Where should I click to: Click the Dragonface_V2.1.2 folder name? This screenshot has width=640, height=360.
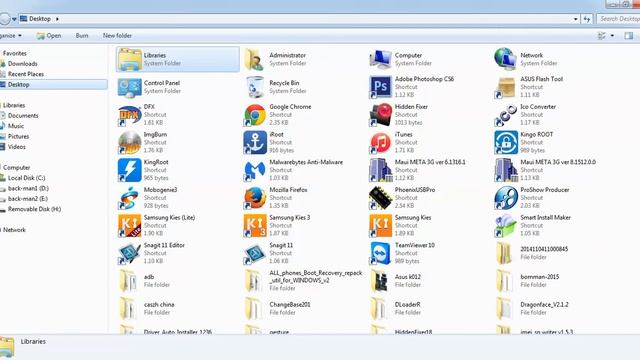pos(544,304)
